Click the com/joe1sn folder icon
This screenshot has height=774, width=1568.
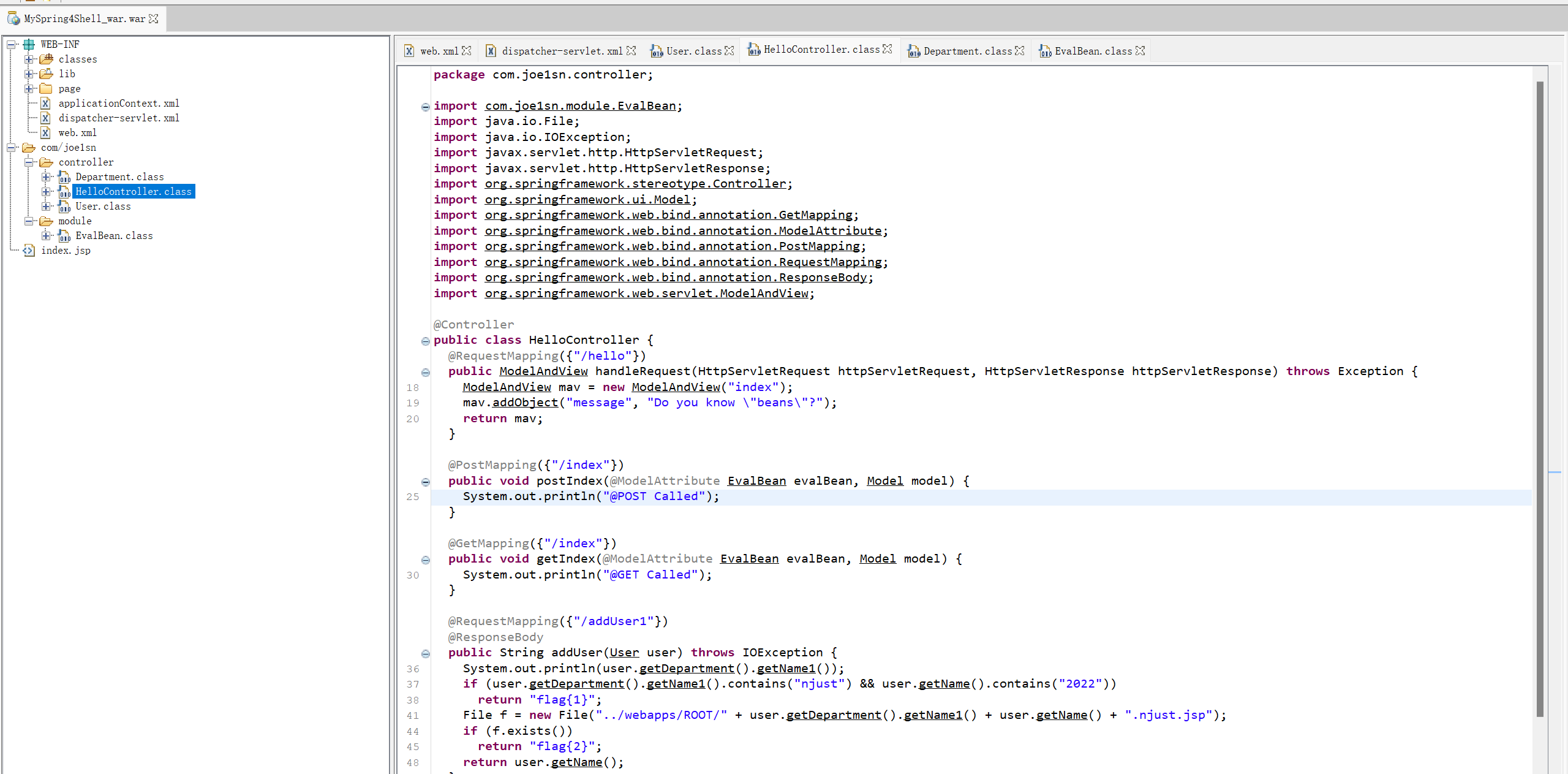29,147
